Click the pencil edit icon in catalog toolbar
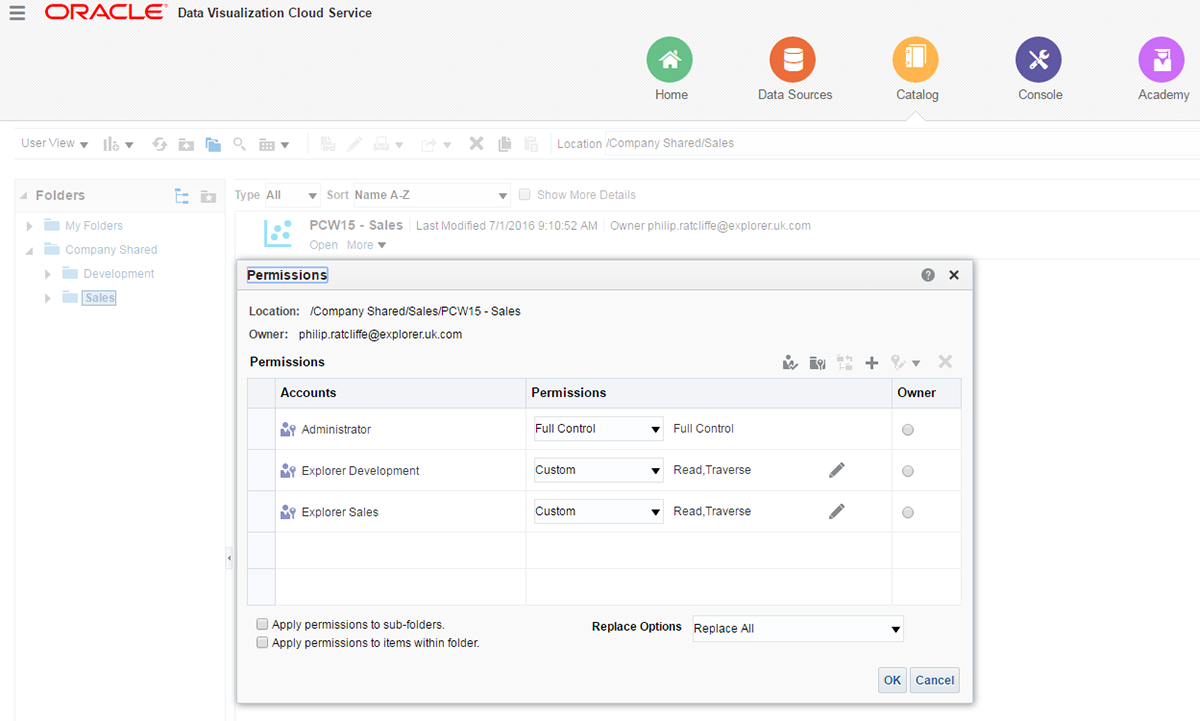Screen dimensions: 1200x721 point(354,144)
